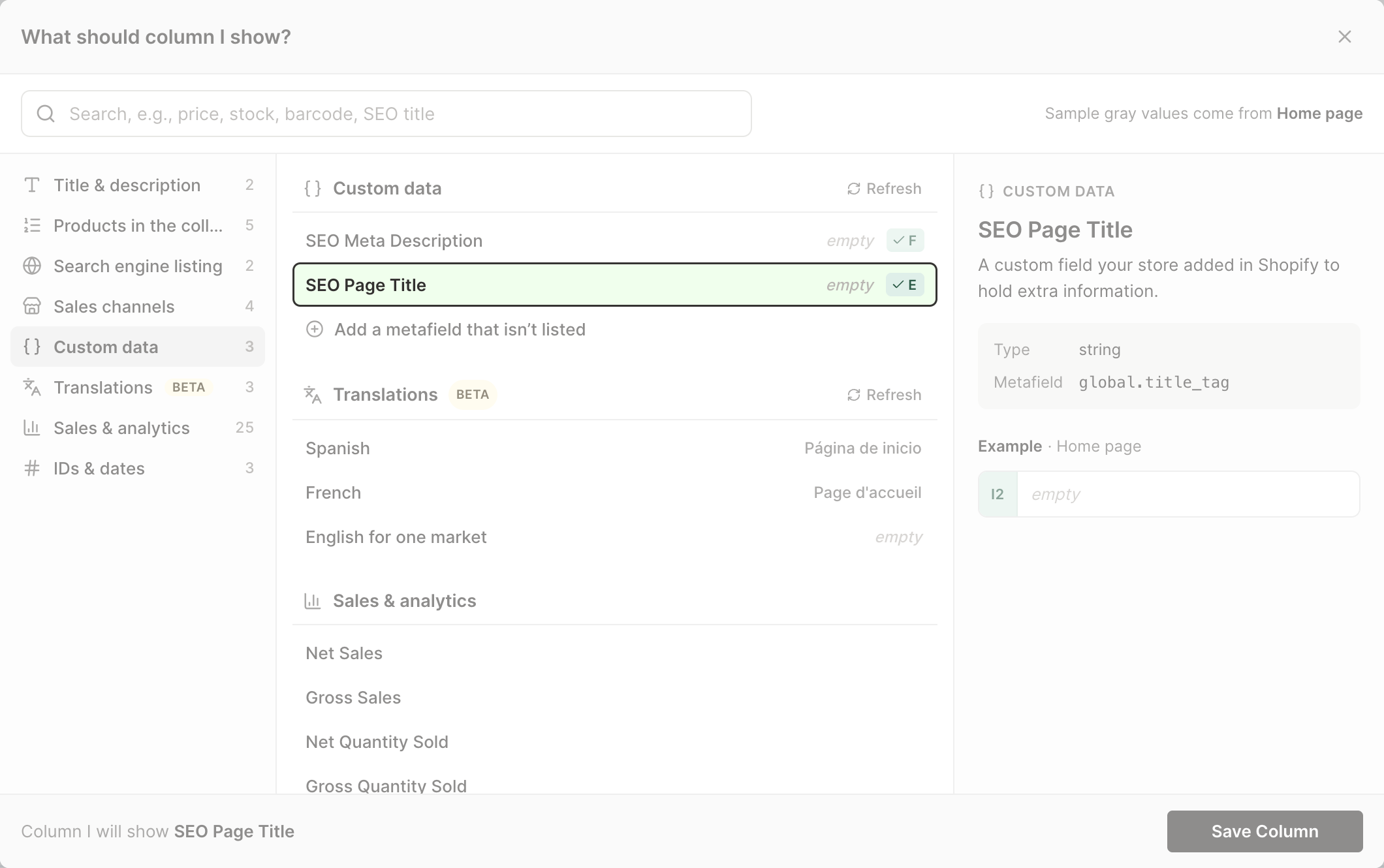The height and width of the screenshot is (868, 1384).
Task: Click the numbered list icon for Products
Action: click(x=32, y=226)
